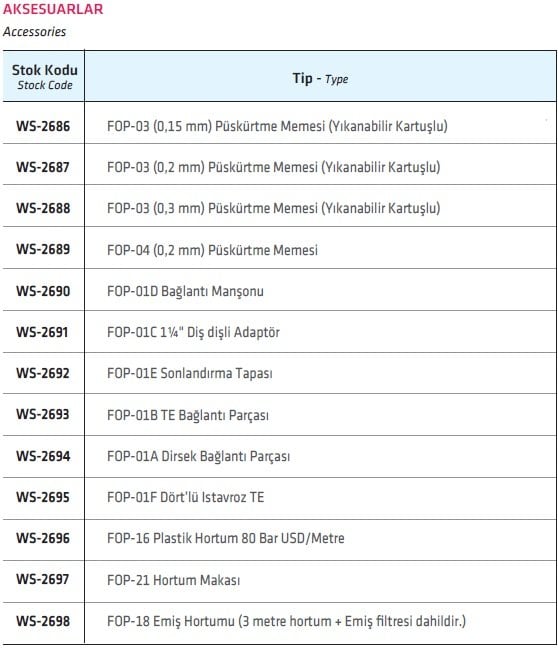Select FOP-16 Plastik Hortum 80 Bar entry
This screenshot has width=558, height=649.
(x=226, y=538)
